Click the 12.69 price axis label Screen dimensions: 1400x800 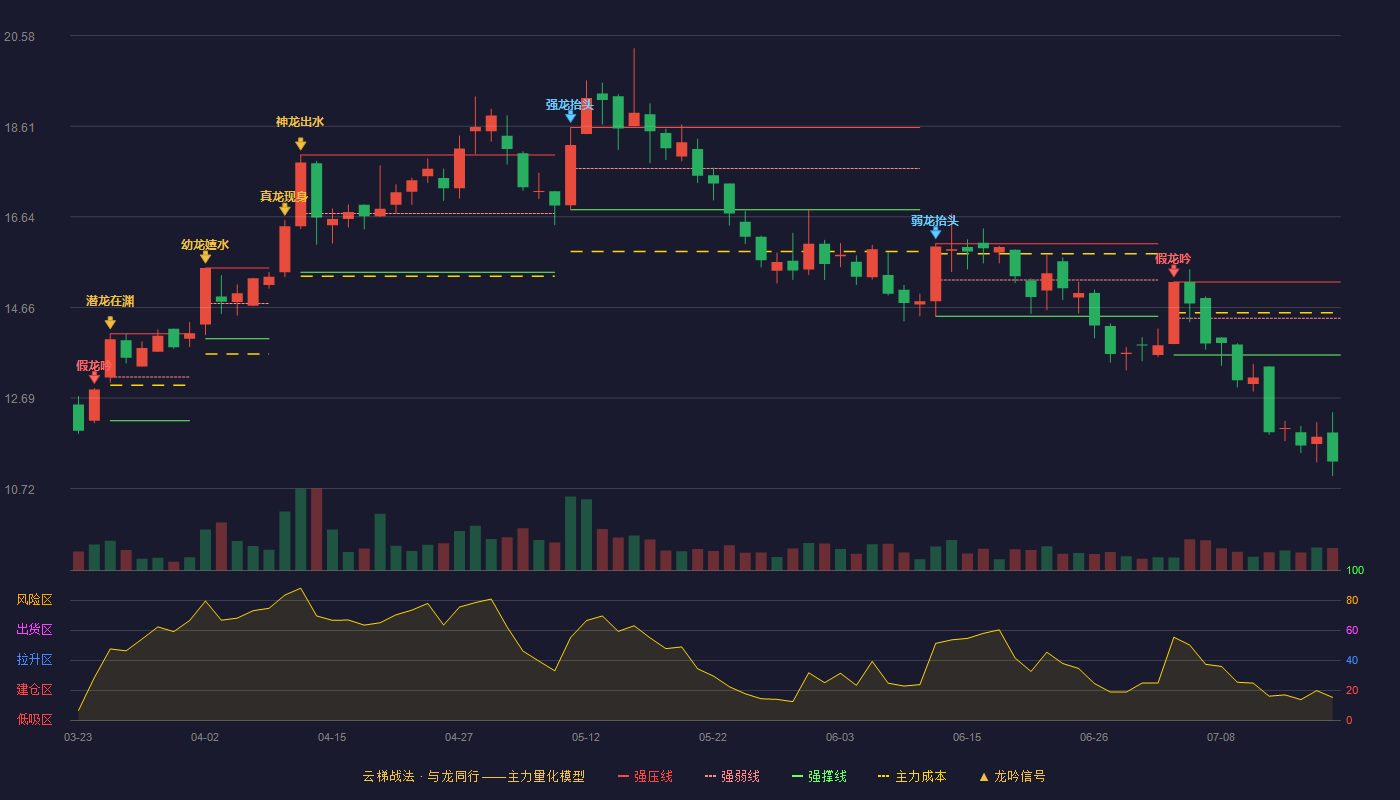click(x=19, y=399)
